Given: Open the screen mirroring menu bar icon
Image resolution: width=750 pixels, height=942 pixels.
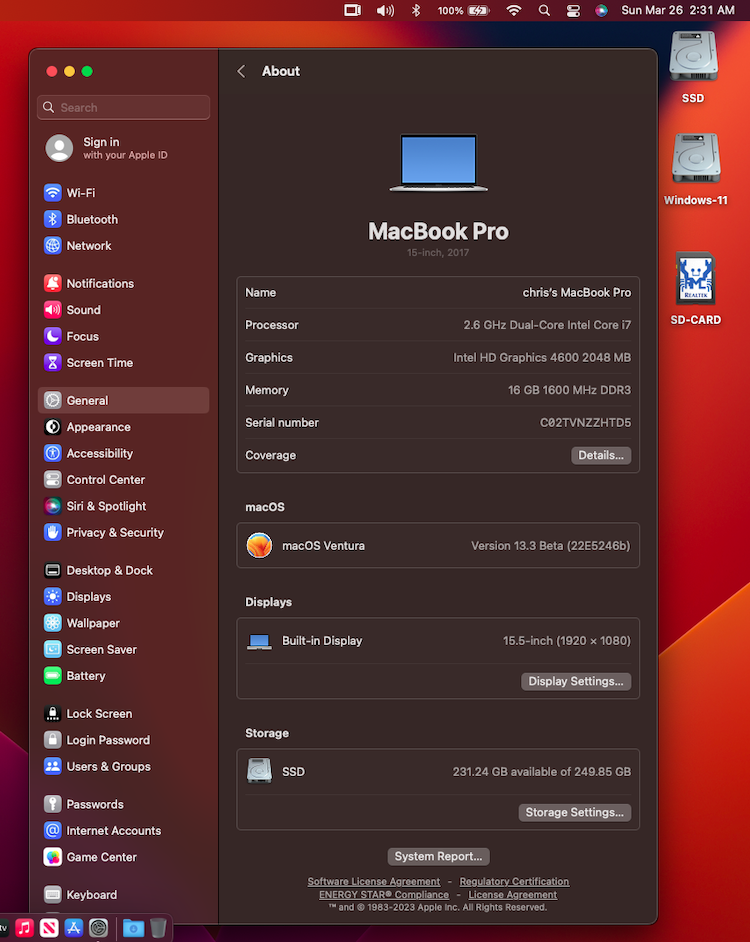Looking at the screenshot, I should pyautogui.click(x=353, y=10).
